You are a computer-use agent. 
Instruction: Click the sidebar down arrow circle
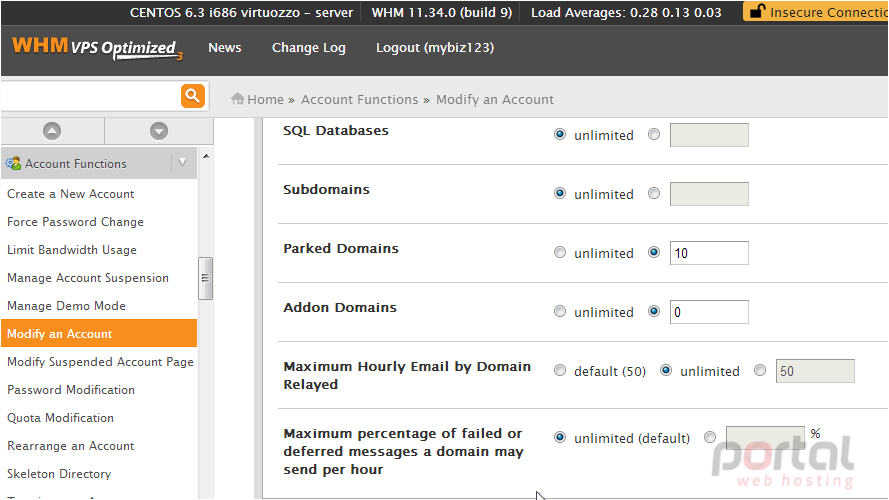(x=159, y=131)
